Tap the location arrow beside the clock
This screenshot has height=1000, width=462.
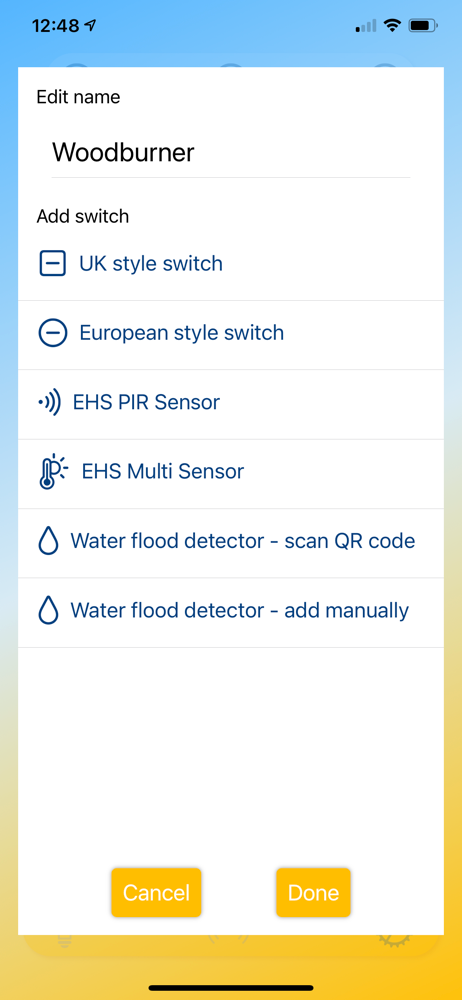pos(91,26)
